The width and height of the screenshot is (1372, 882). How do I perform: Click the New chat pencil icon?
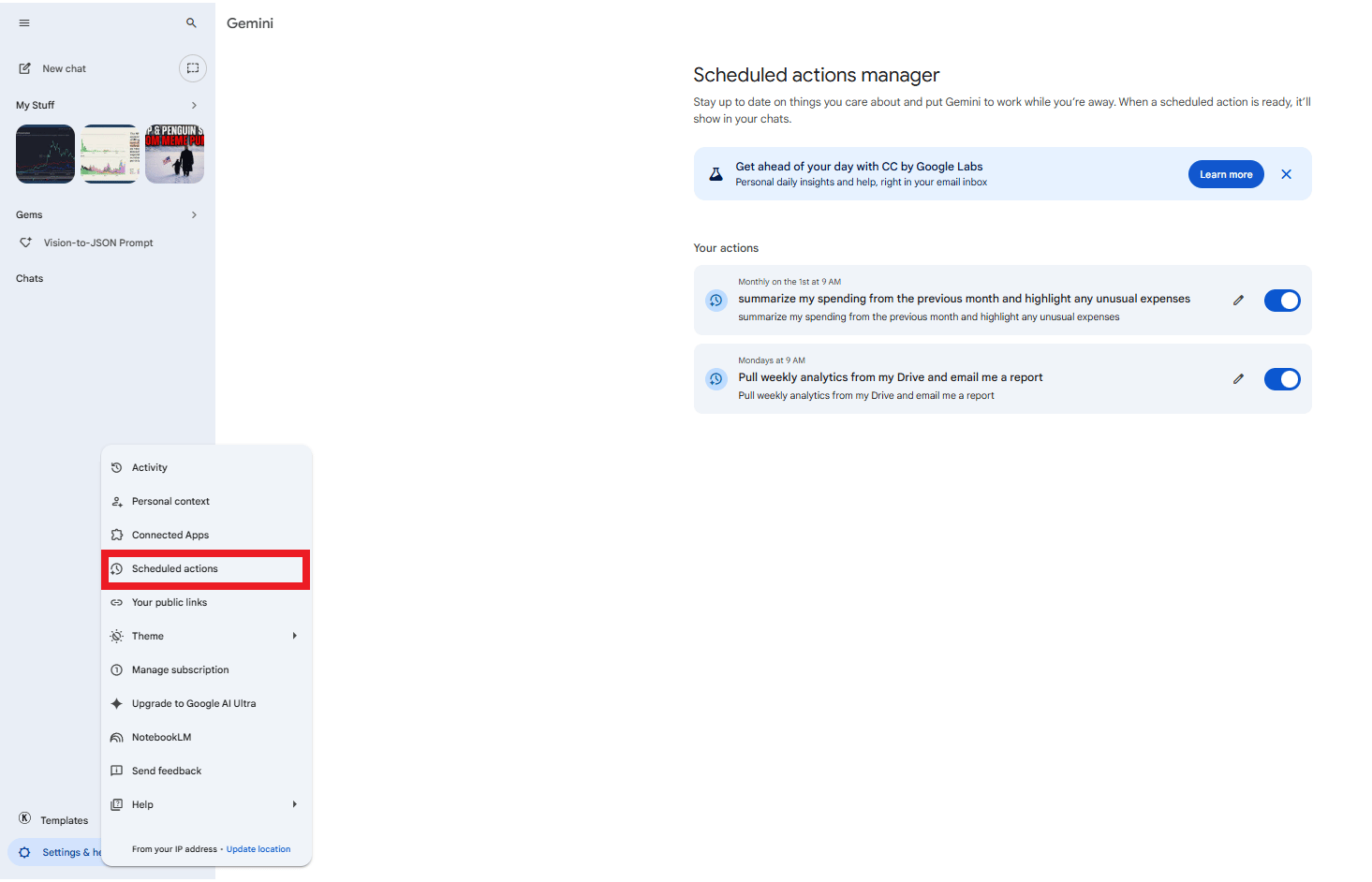[25, 68]
